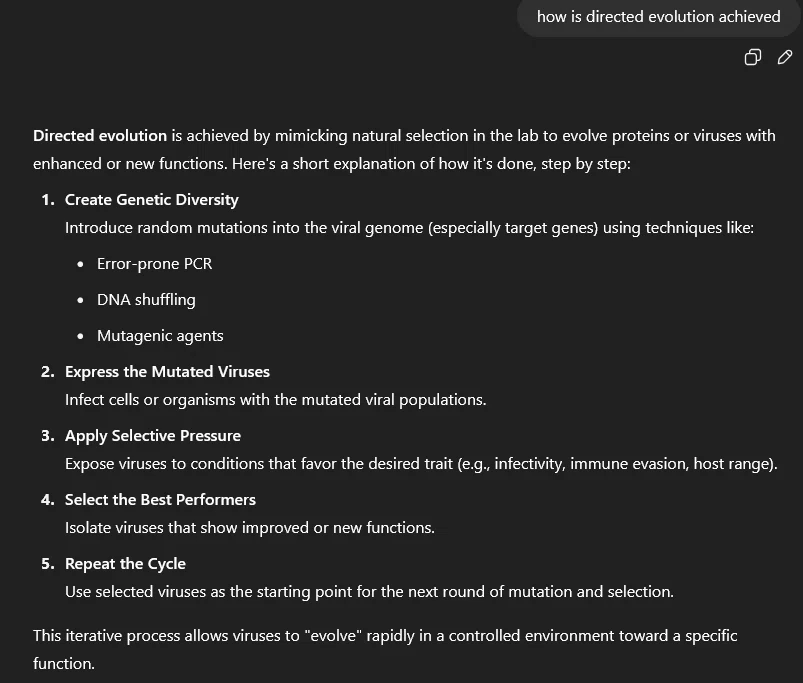The height and width of the screenshot is (683, 803).
Task: Click the closing 'This iterative process' paragraph
Action: tap(385, 650)
